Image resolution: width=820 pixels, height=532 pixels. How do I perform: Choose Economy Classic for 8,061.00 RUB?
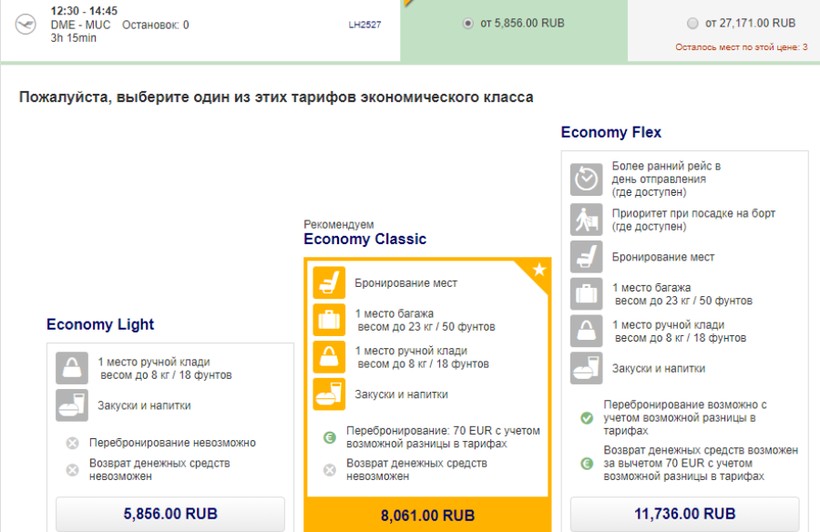click(427, 516)
